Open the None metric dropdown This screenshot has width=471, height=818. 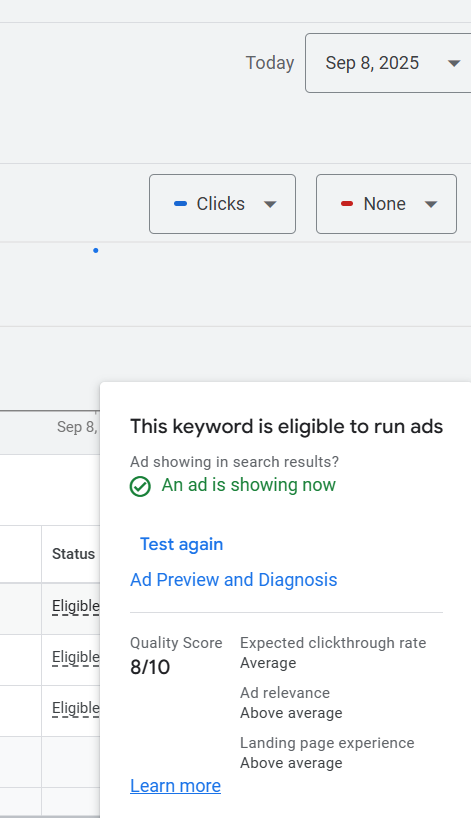click(387, 204)
